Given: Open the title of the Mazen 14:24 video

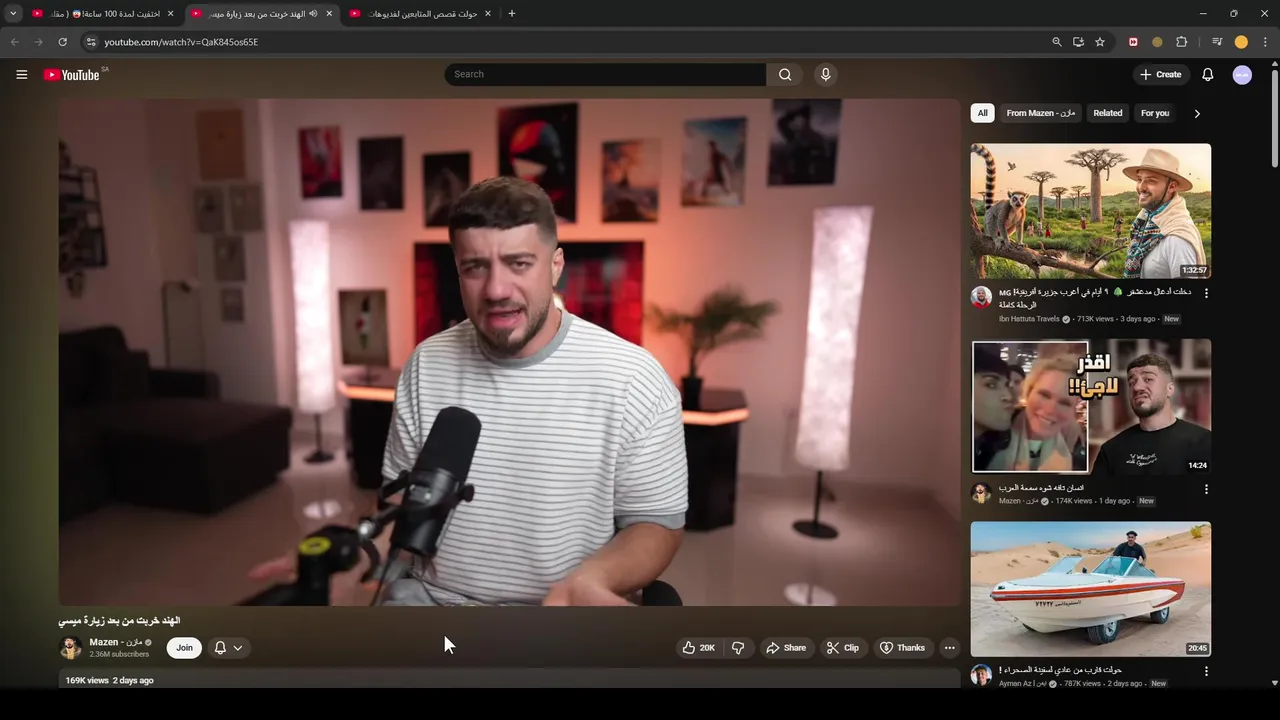Looking at the screenshot, I should tap(1041, 488).
